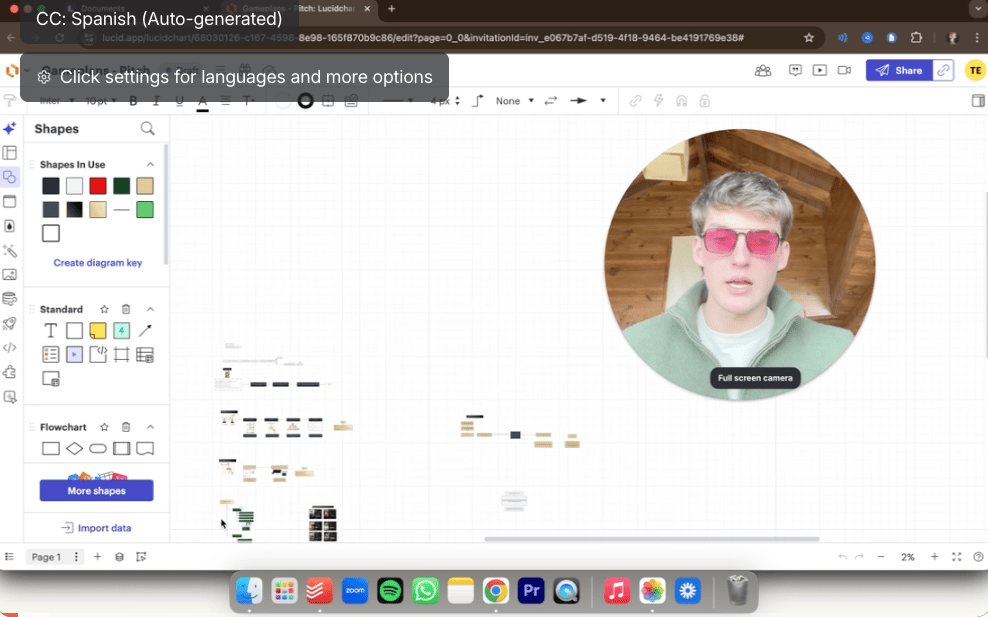
Task: Toggle italic formatting
Action: pos(156,101)
